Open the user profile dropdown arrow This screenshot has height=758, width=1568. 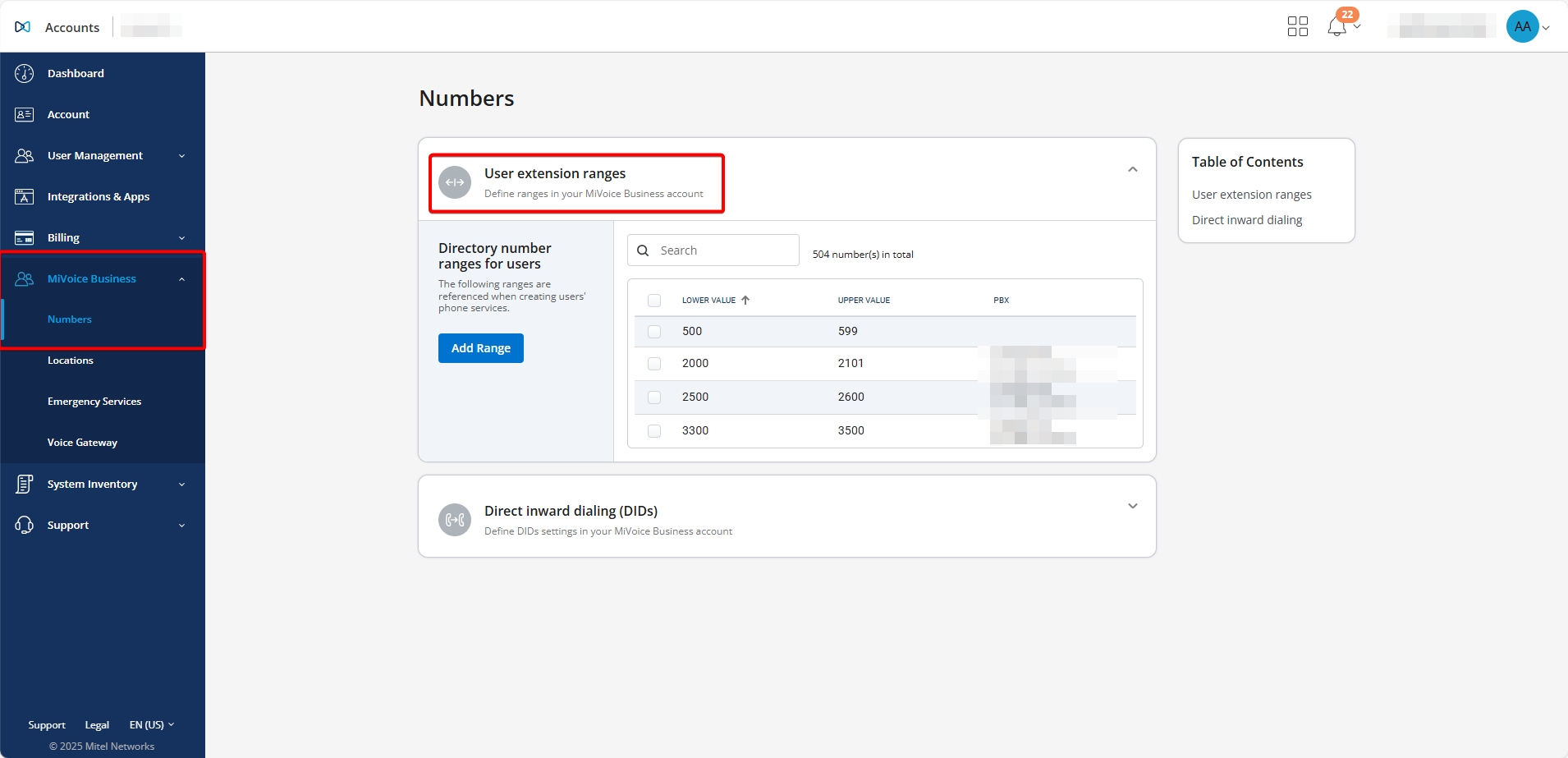[1546, 27]
